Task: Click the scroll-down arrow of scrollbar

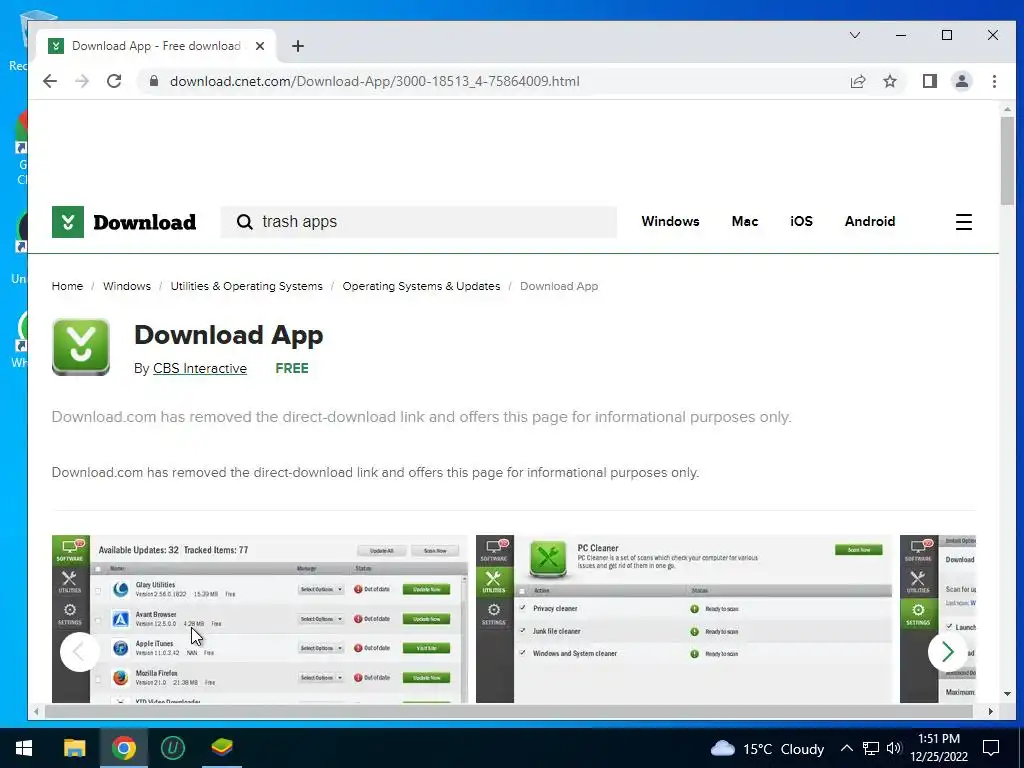Action: (x=1007, y=694)
